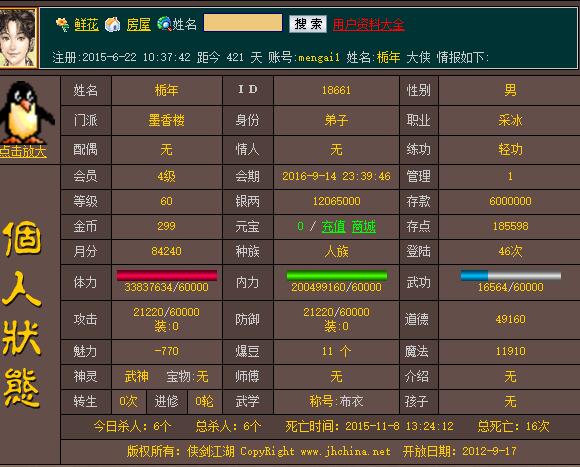This screenshot has width=580, height=467.
Task: Select the 练功 value 轻功
Action: click(x=510, y=149)
